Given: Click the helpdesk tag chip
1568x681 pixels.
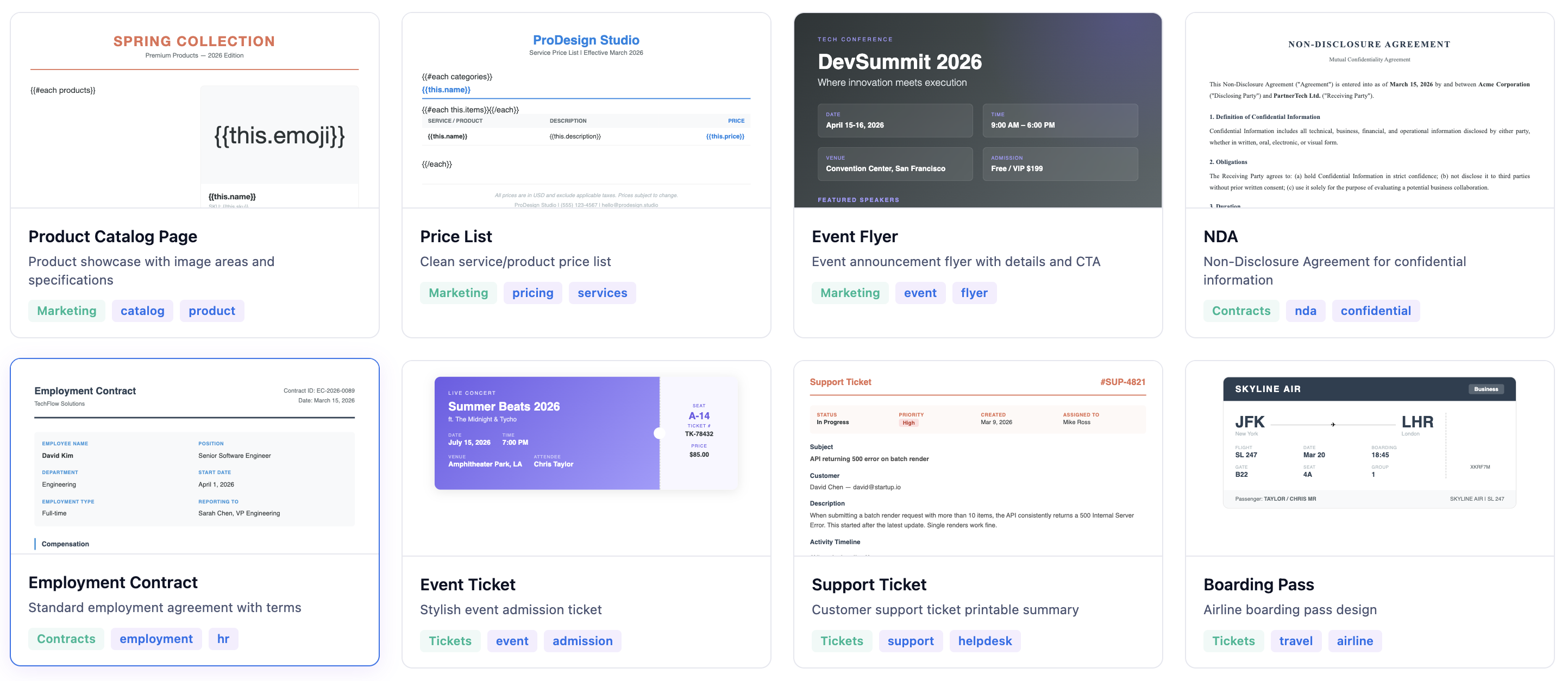Looking at the screenshot, I should point(984,641).
